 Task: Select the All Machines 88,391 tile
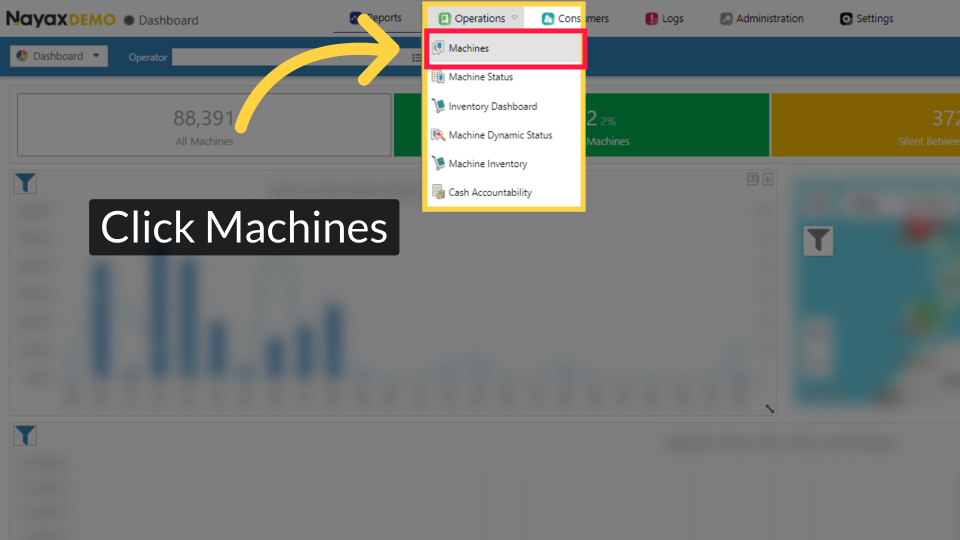point(204,126)
